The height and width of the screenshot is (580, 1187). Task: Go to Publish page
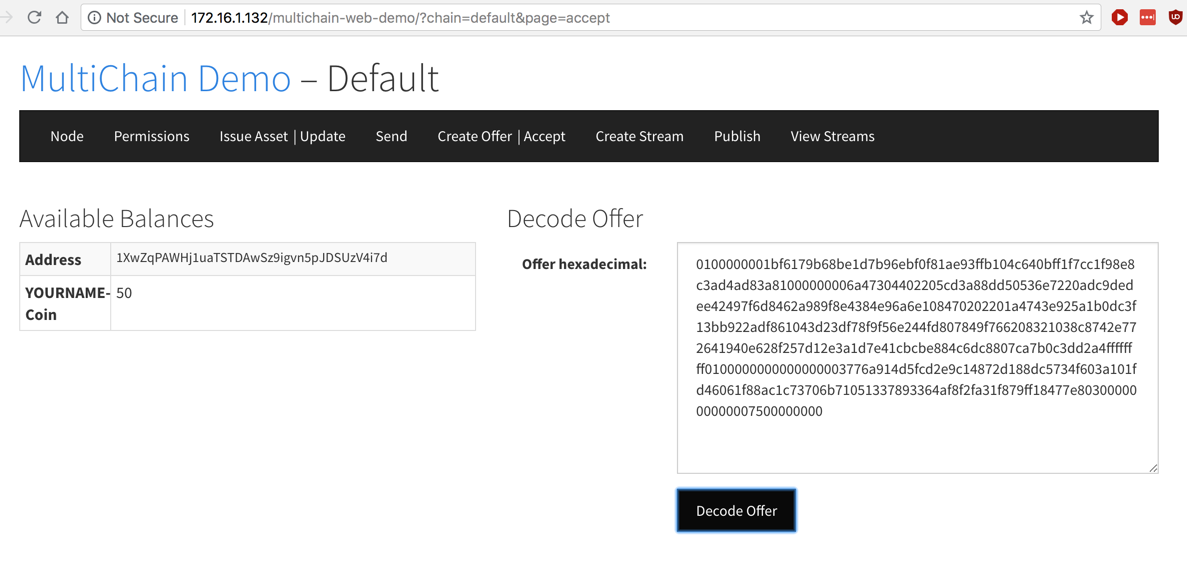[737, 136]
